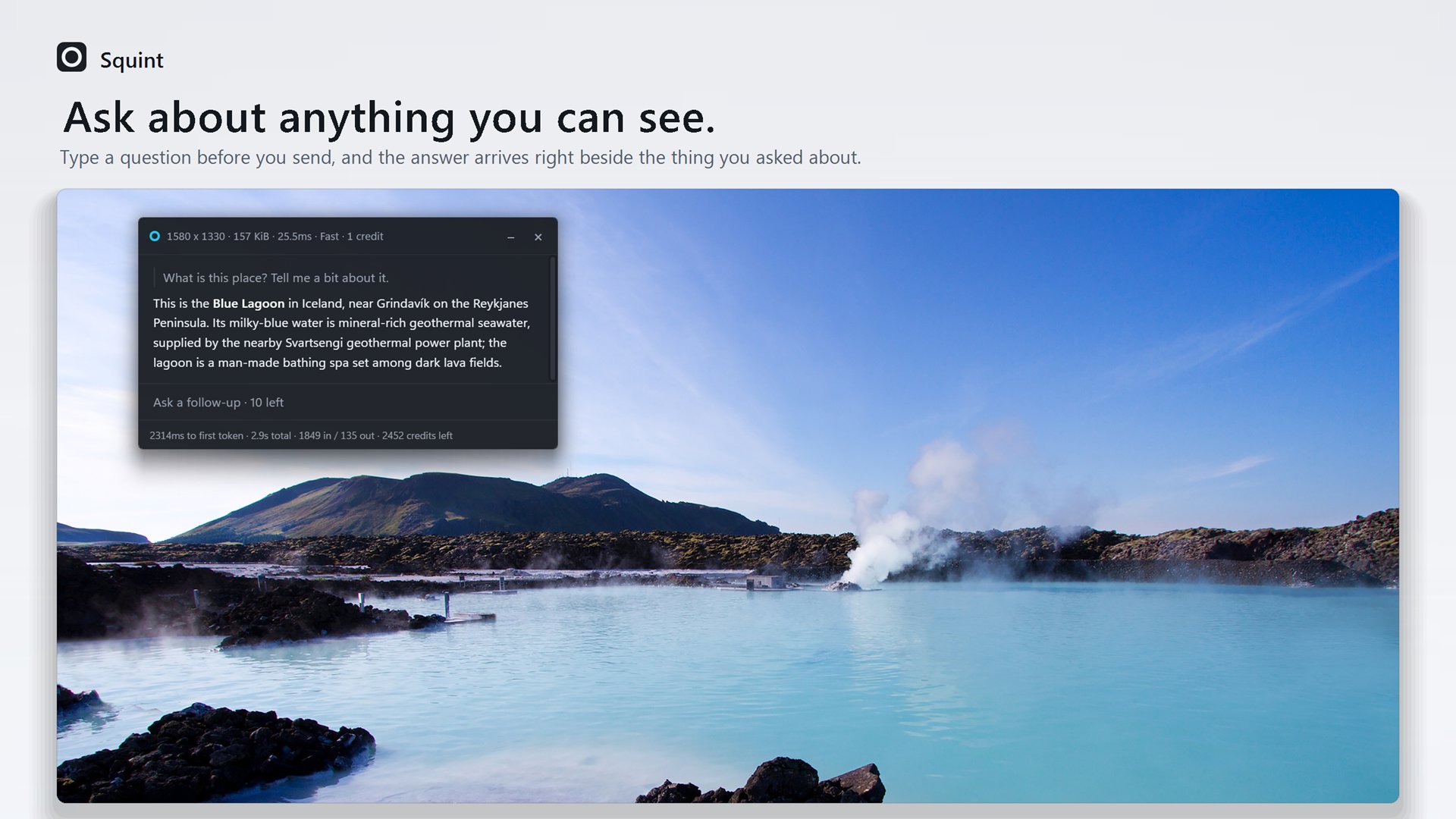Click the Squint app logo icon

(72, 57)
